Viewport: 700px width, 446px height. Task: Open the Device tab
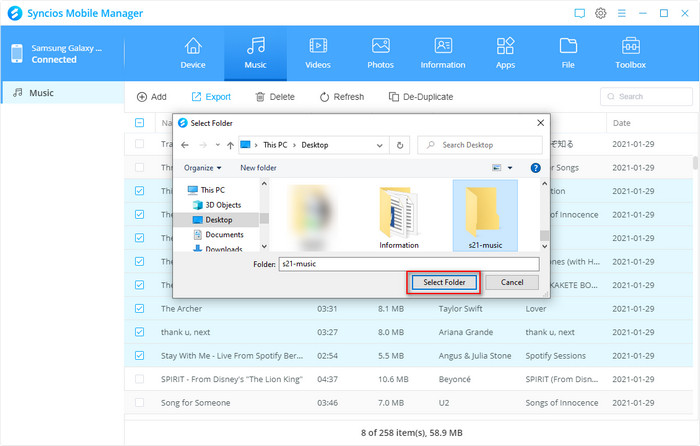[x=193, y=53]
